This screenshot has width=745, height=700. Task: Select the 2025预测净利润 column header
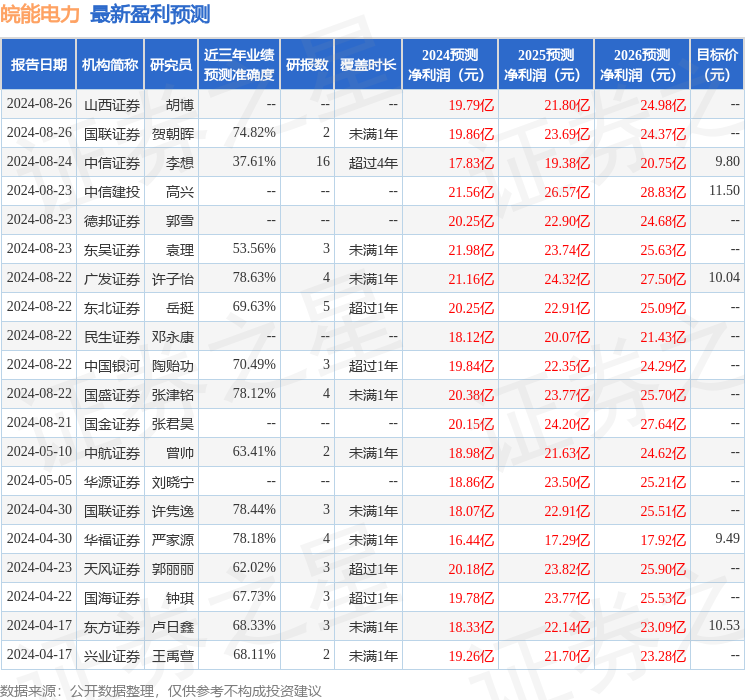546,65
